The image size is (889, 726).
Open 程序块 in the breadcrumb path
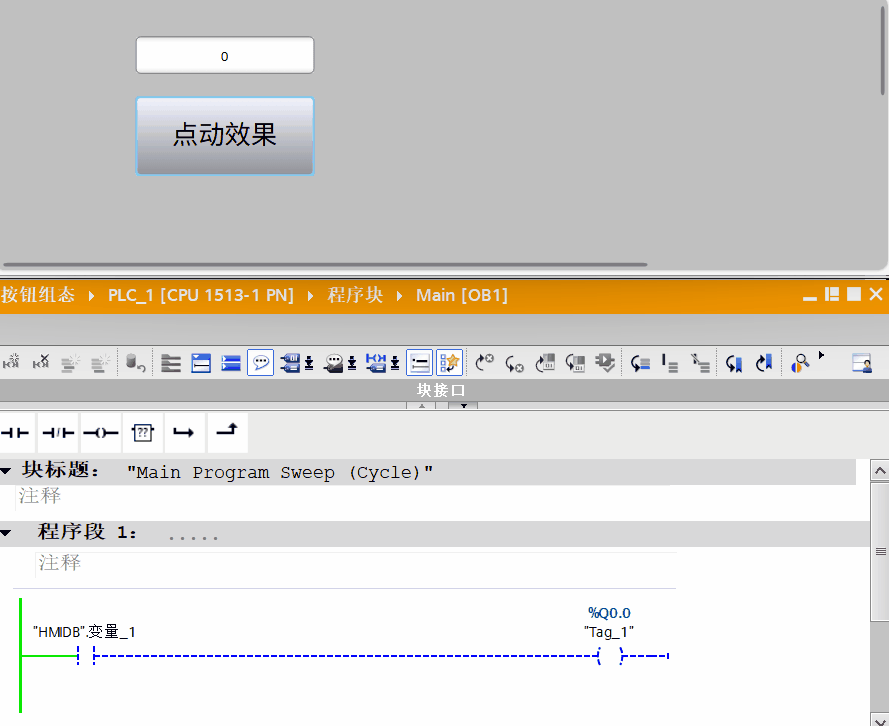click(x=355, y=295)
